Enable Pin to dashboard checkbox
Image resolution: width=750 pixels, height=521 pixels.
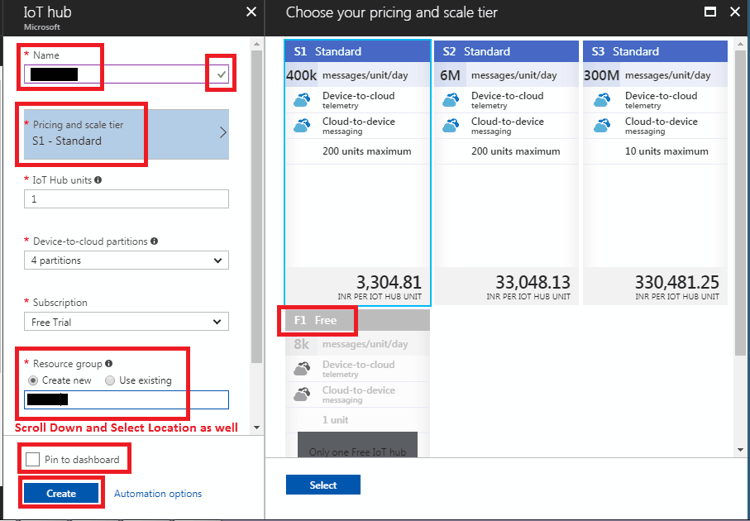coord(32,460)
